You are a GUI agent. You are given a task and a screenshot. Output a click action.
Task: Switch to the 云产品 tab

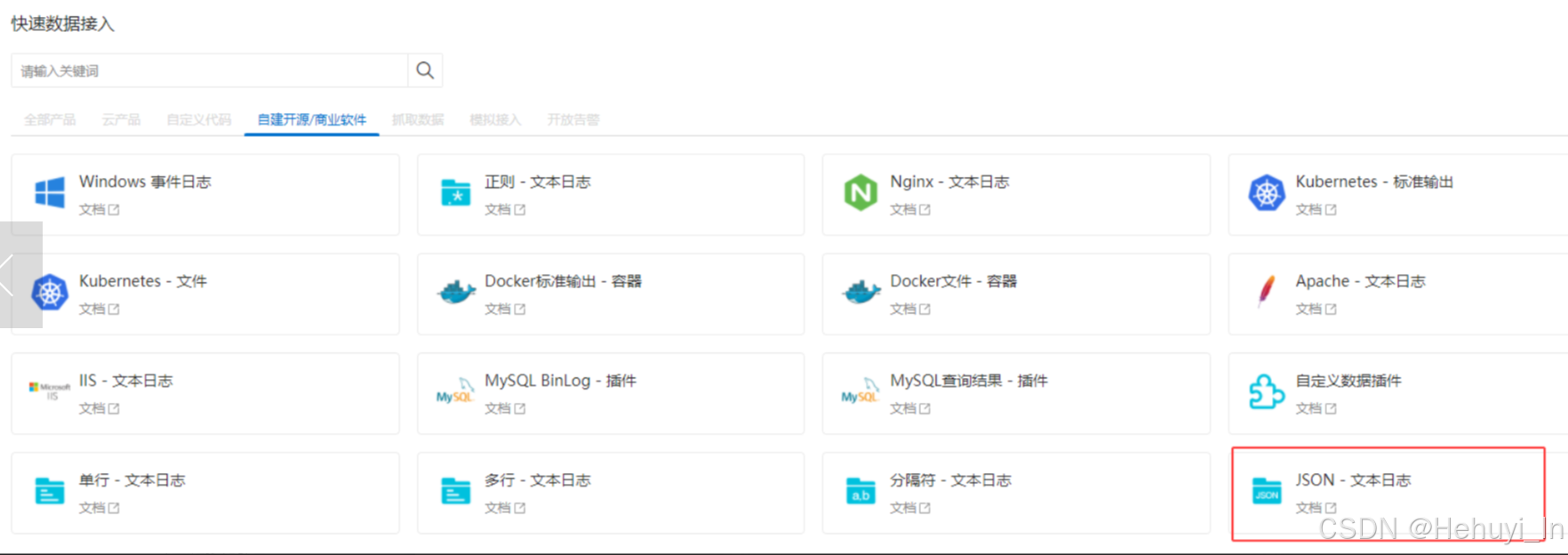point(121,119)
